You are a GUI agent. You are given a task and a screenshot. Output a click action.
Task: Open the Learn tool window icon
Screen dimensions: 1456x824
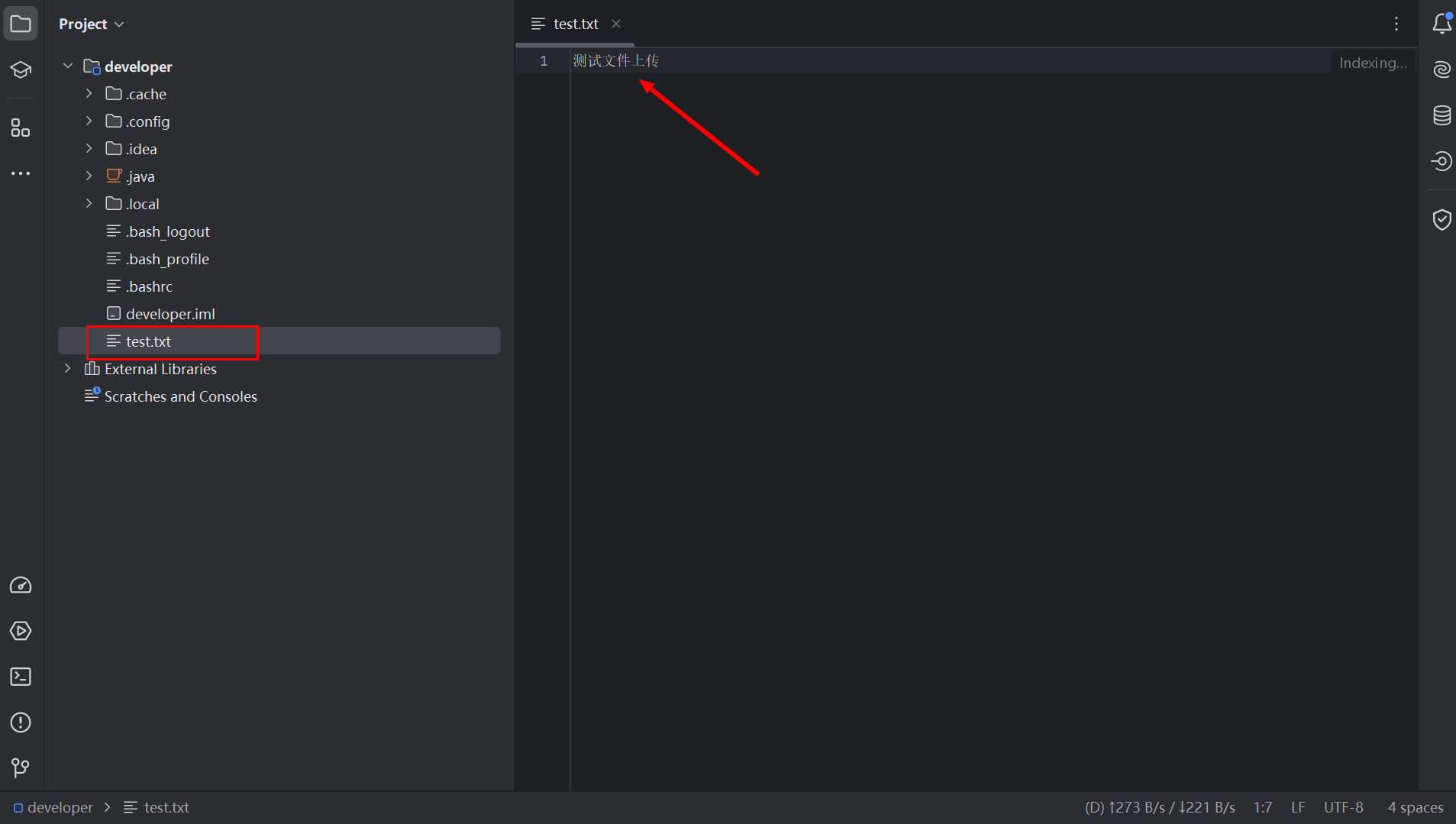pos(21,70)
